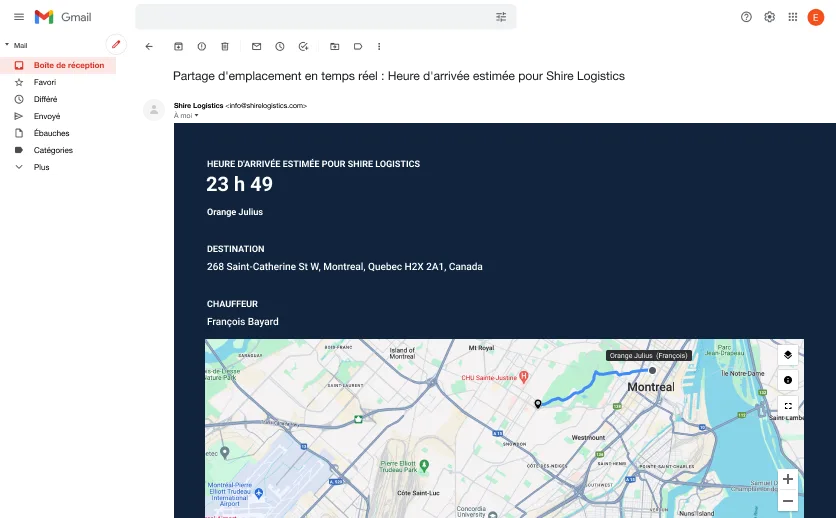The image size is (836, 518).
Task: Open the main menu hamburger icon
Action: click(x=19, y=17)
